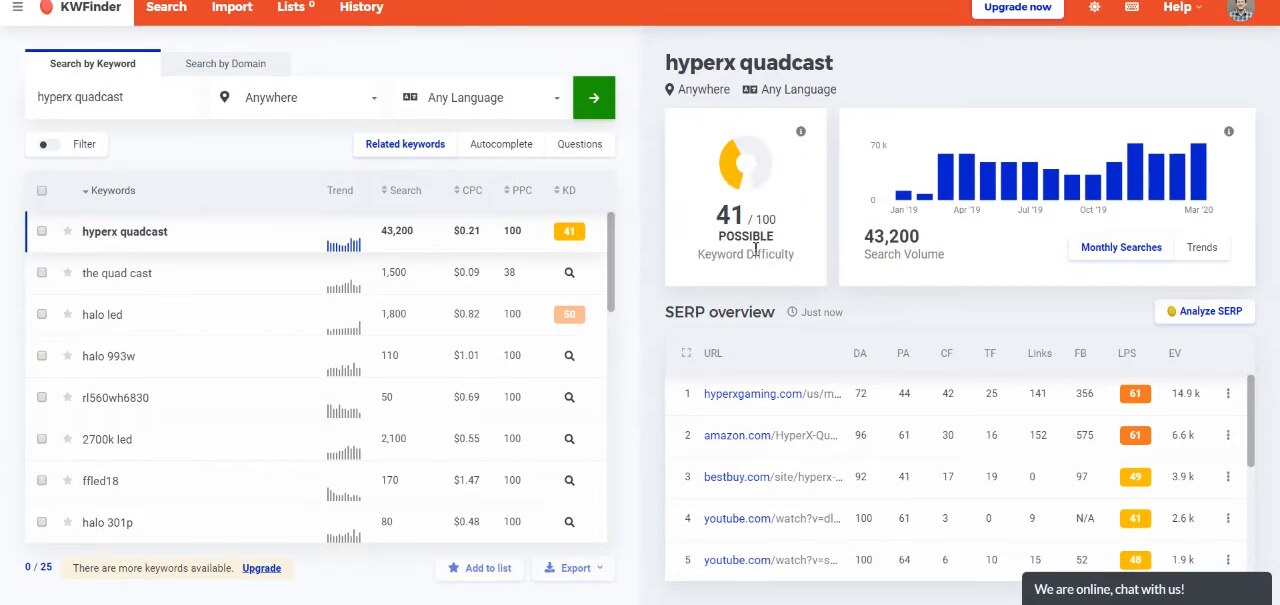
Task: Check KD magnifier for rl560wh6830
Action: (x=569, y=397)
